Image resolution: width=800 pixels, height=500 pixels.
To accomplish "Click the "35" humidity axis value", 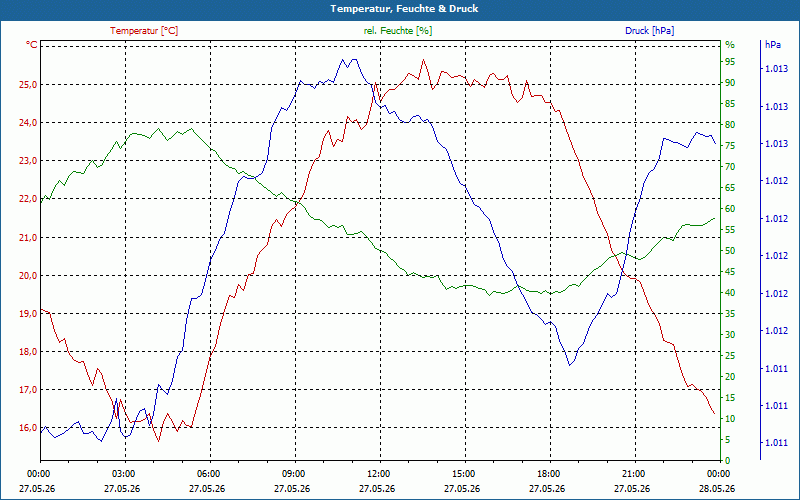I will click(x=730, y=314).
